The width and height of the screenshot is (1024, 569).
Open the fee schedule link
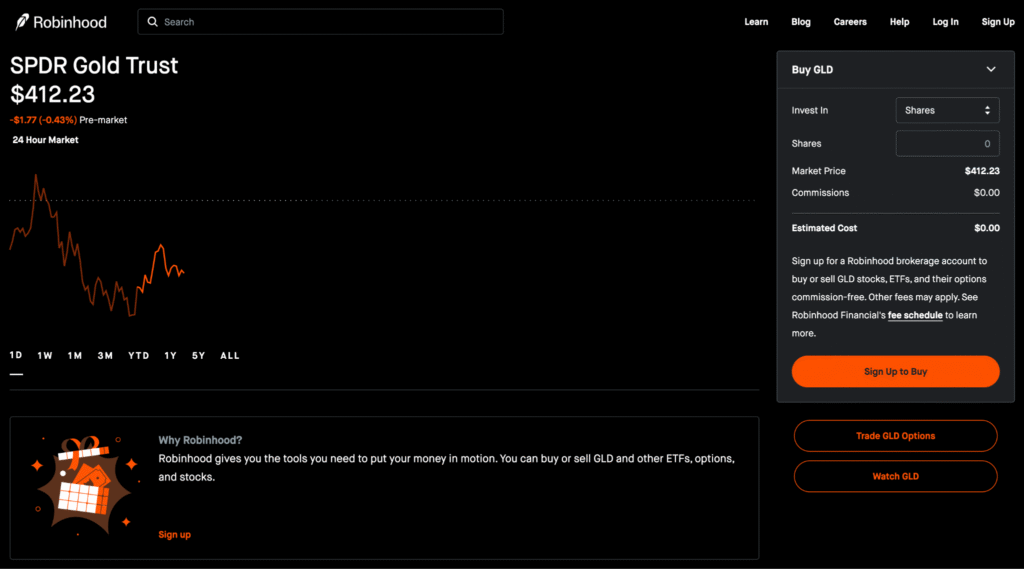point(914,315)
